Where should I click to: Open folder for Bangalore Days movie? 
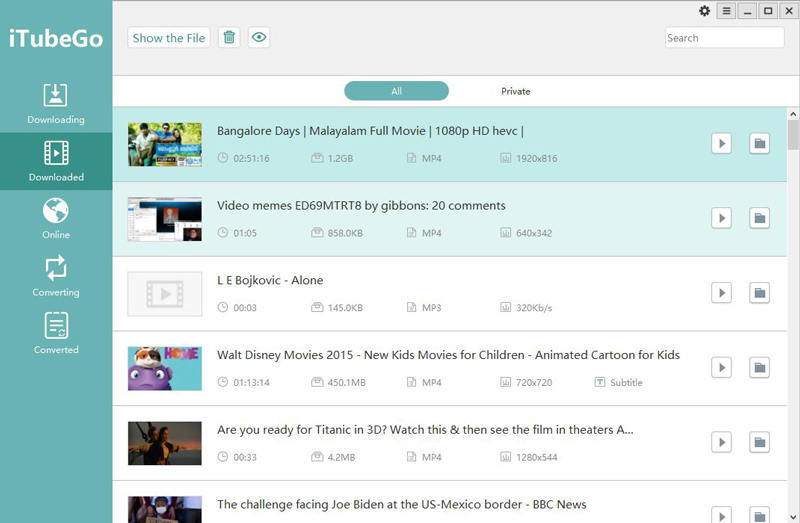(759, 143)
